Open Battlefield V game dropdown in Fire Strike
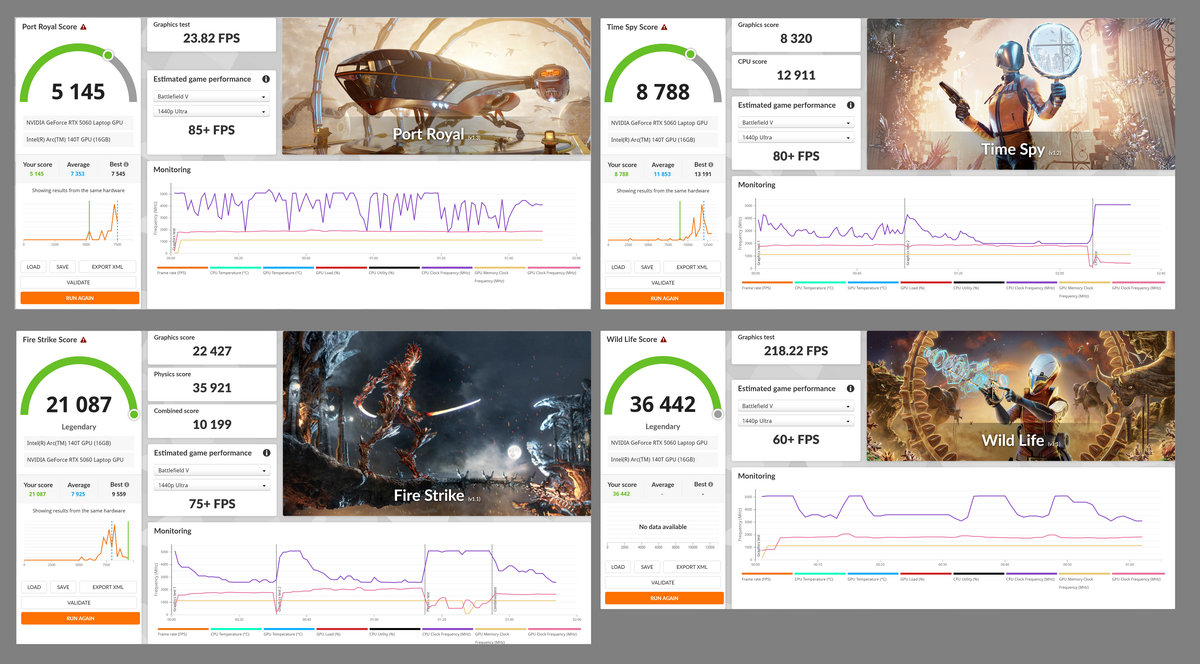The image size is (1200, 664). pos(211,471)
